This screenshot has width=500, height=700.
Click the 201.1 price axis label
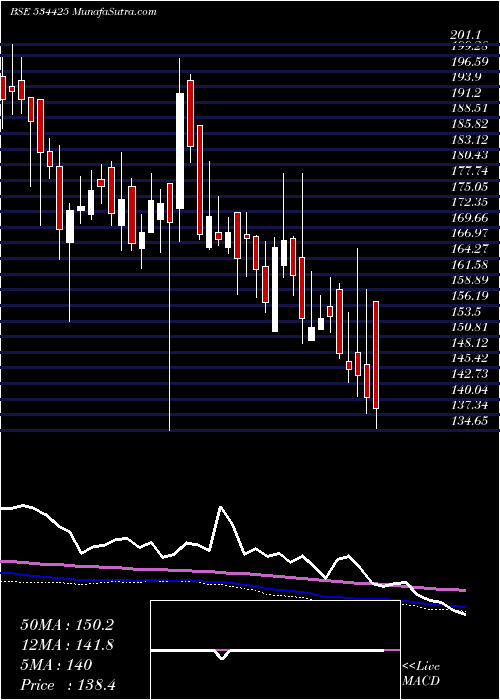click(467, 34)
